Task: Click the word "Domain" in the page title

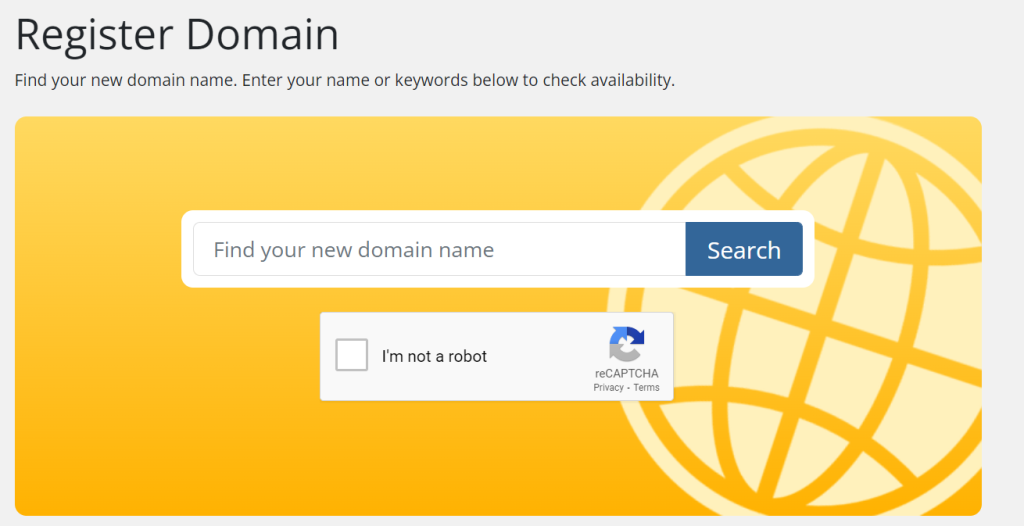Action: click(264, 35)
